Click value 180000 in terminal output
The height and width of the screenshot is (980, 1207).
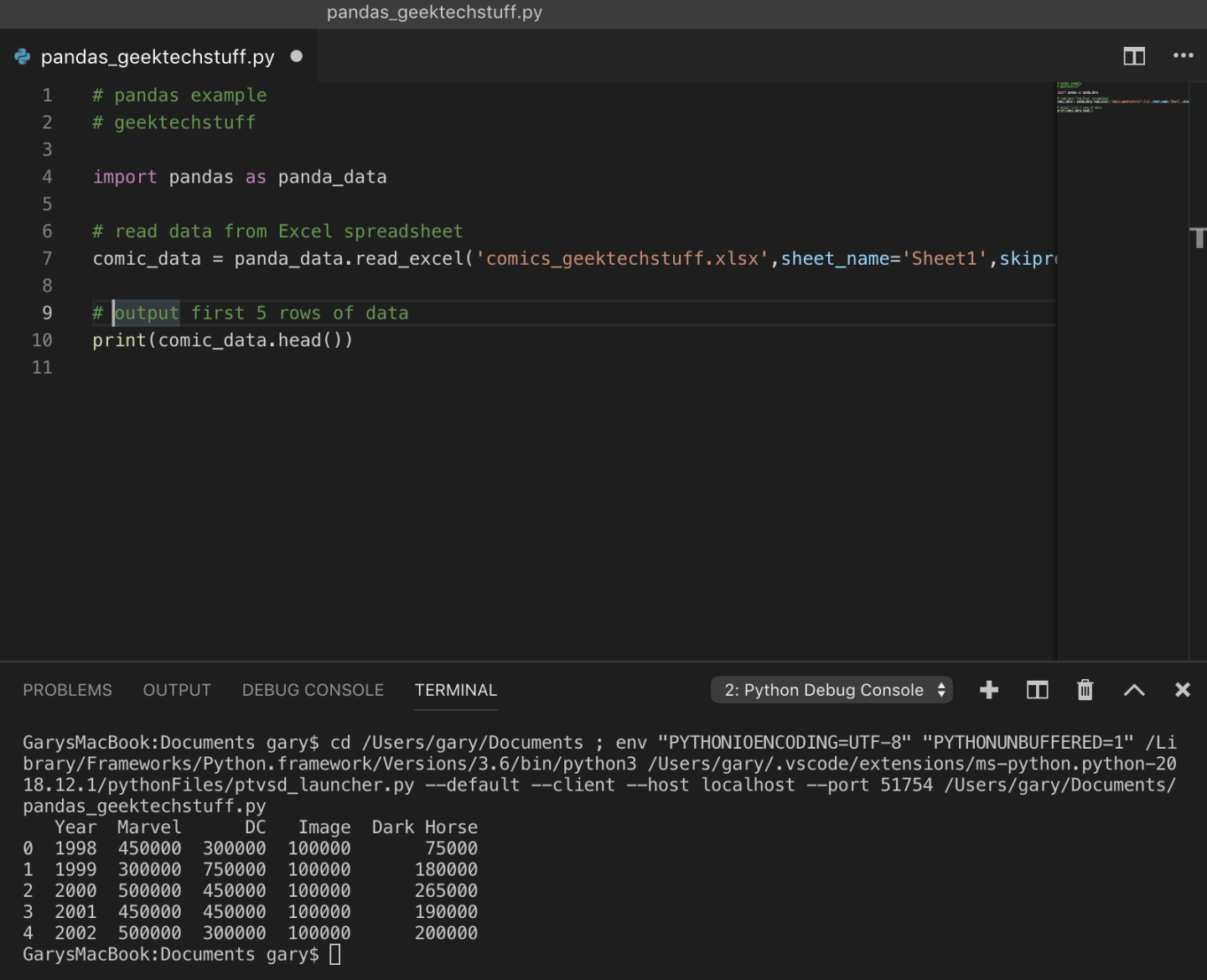[446, 869]
